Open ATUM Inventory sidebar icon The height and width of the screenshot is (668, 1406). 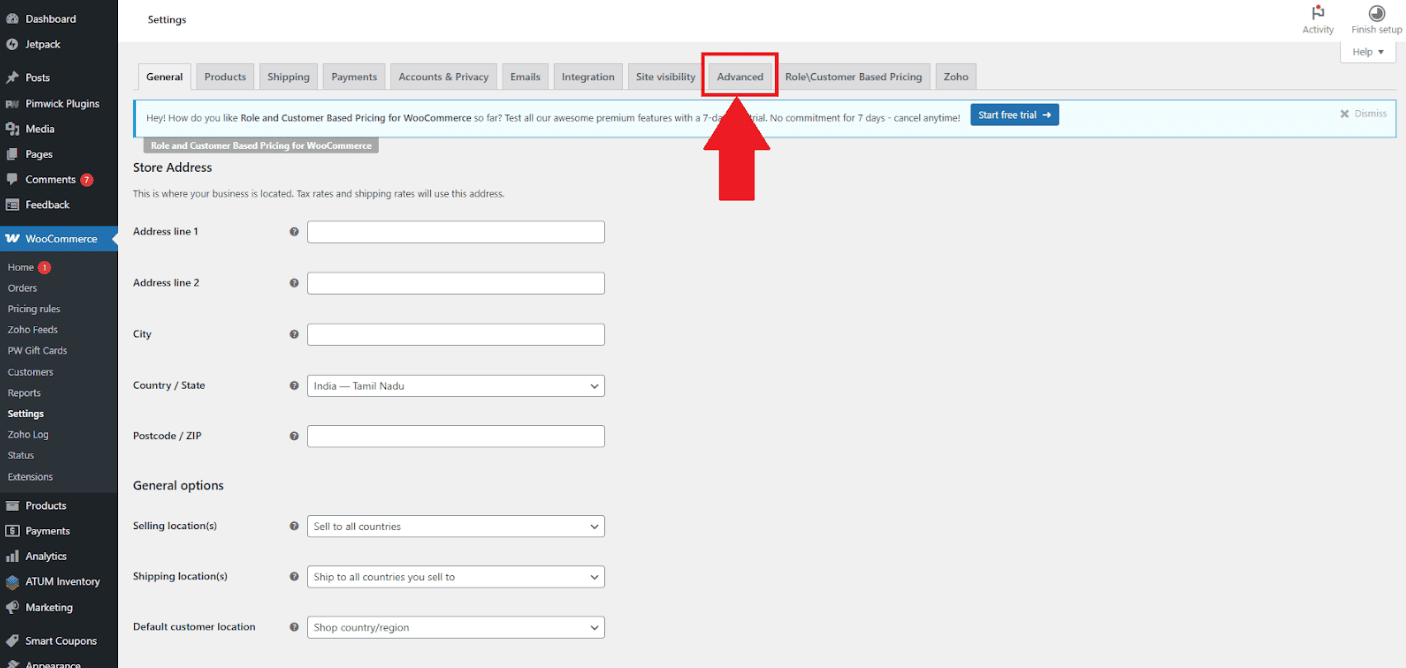[12, 582]
